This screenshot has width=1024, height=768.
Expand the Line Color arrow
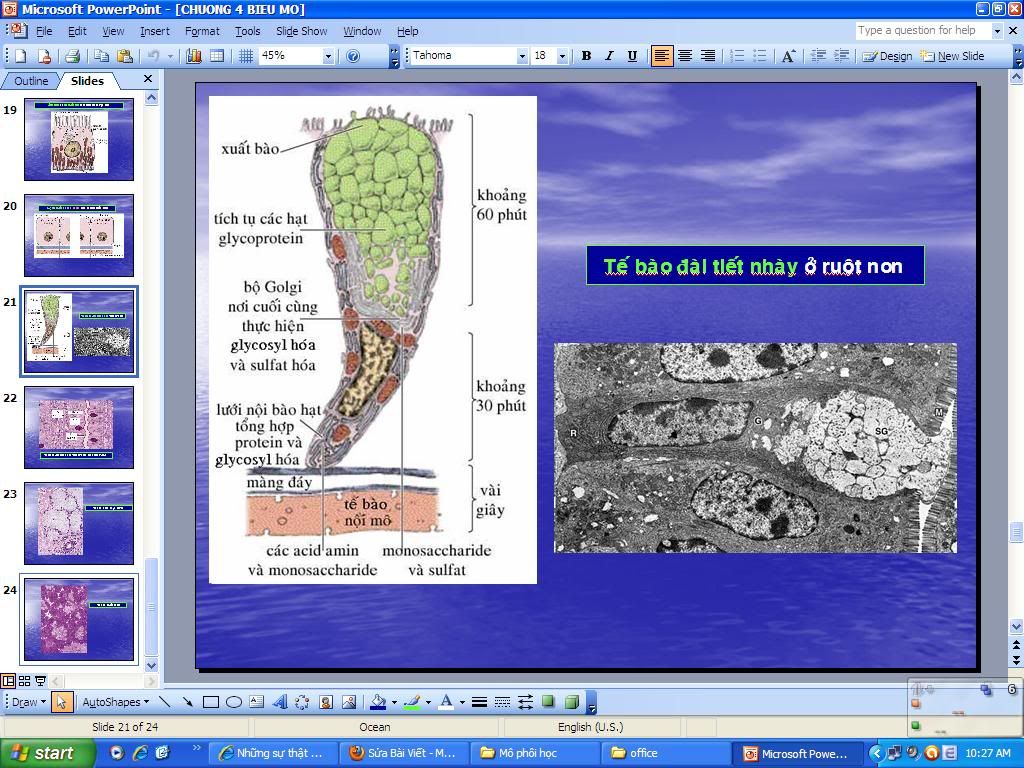428,703
